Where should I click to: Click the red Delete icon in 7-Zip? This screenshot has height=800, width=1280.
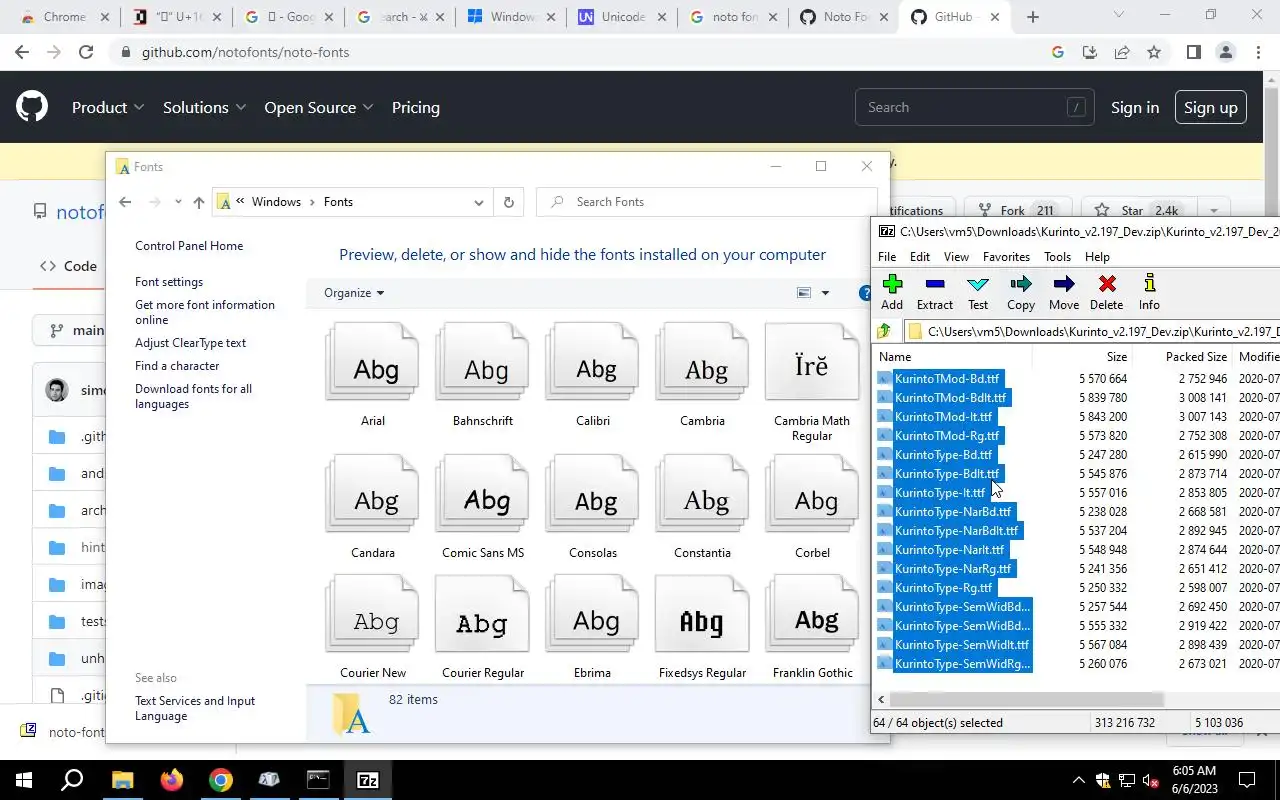(x=1106, y=292)
